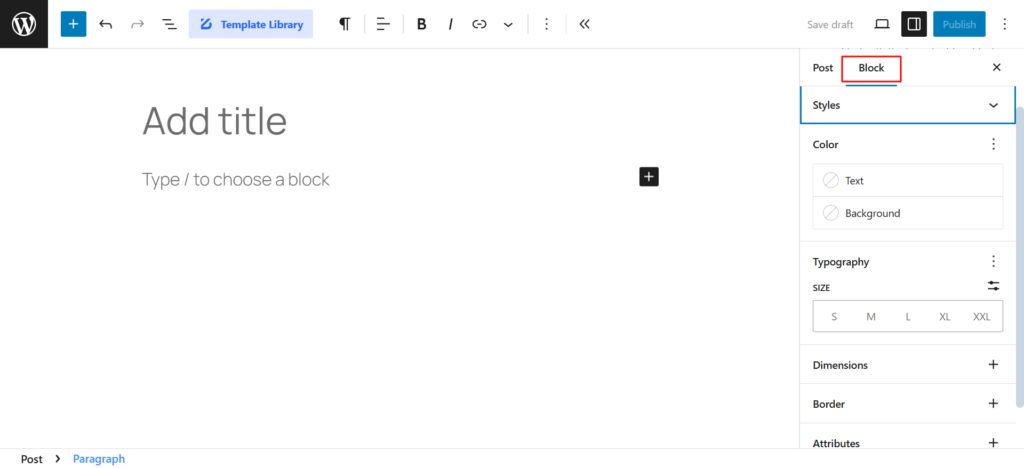The image size is (1024, 468).
Task: Open the block inserter plus button
Action: 73,24
